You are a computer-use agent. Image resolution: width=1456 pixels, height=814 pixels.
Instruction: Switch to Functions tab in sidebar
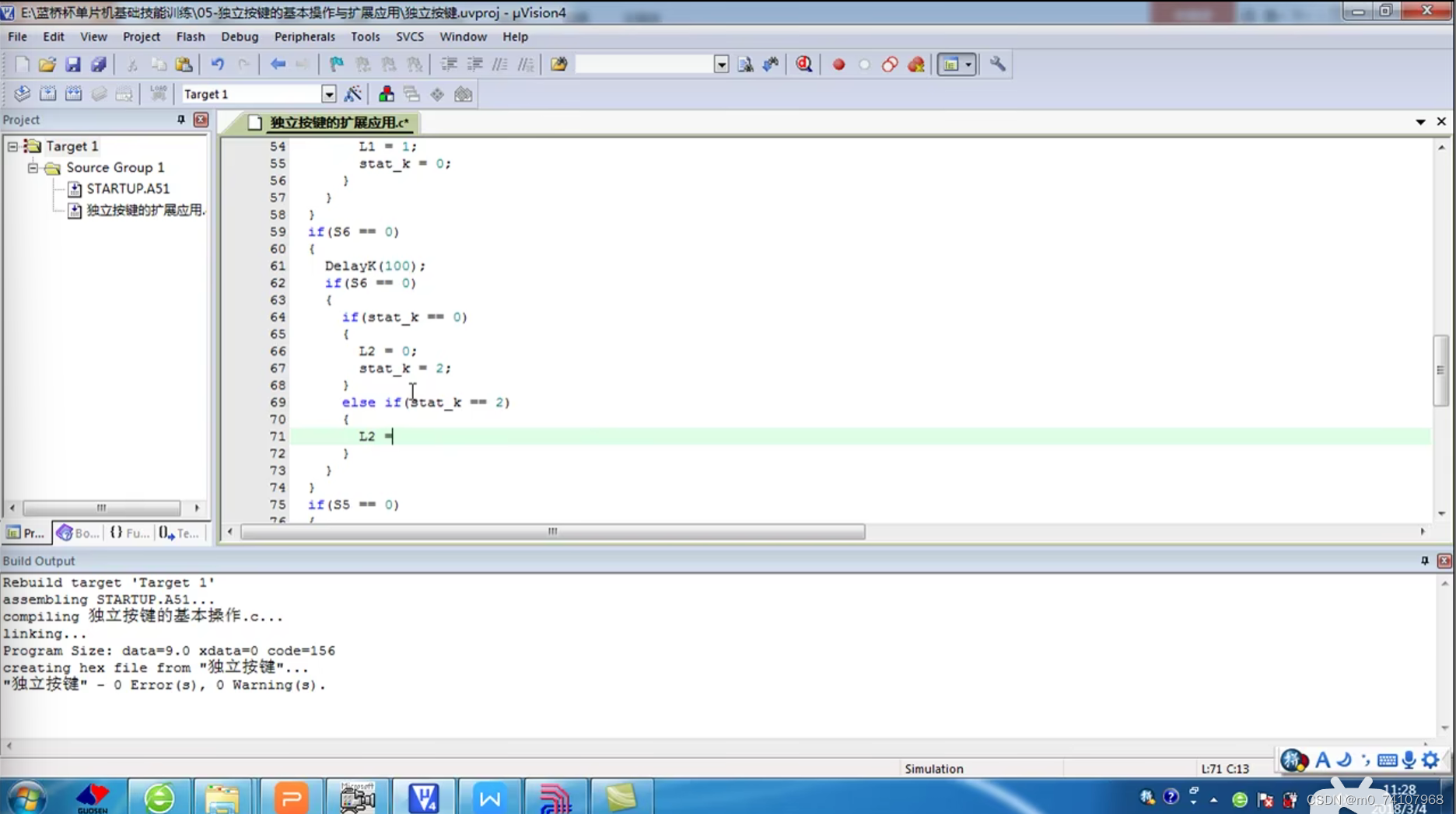coord(129,533)
